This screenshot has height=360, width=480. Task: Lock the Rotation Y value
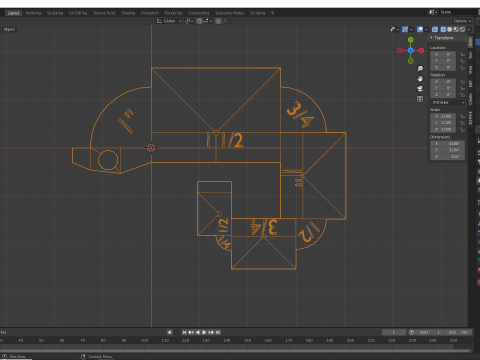pyautogui.click(x=462, y=88)
